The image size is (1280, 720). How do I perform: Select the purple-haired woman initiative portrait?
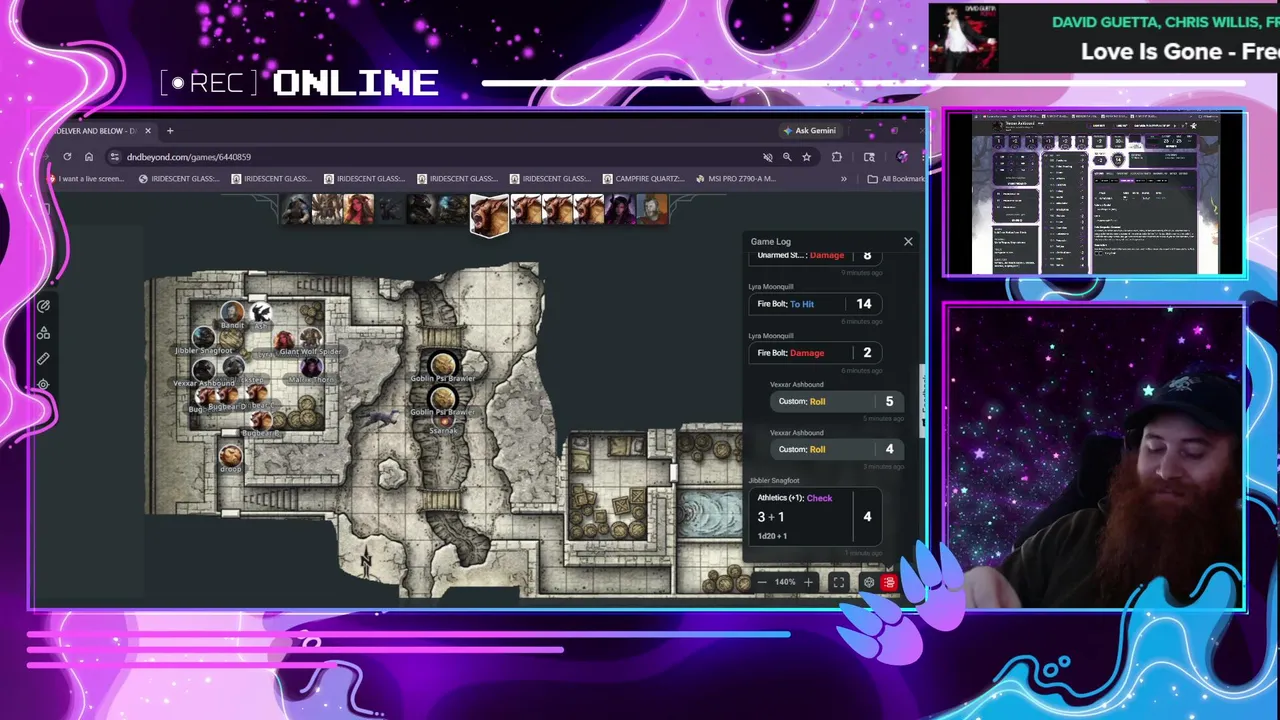(x=620, y=208)
